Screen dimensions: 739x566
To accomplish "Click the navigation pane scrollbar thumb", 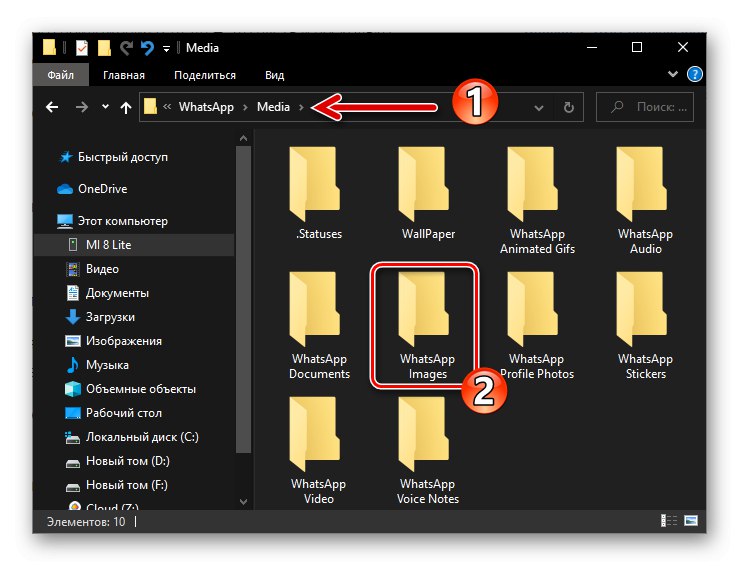I will click(243, 299).
